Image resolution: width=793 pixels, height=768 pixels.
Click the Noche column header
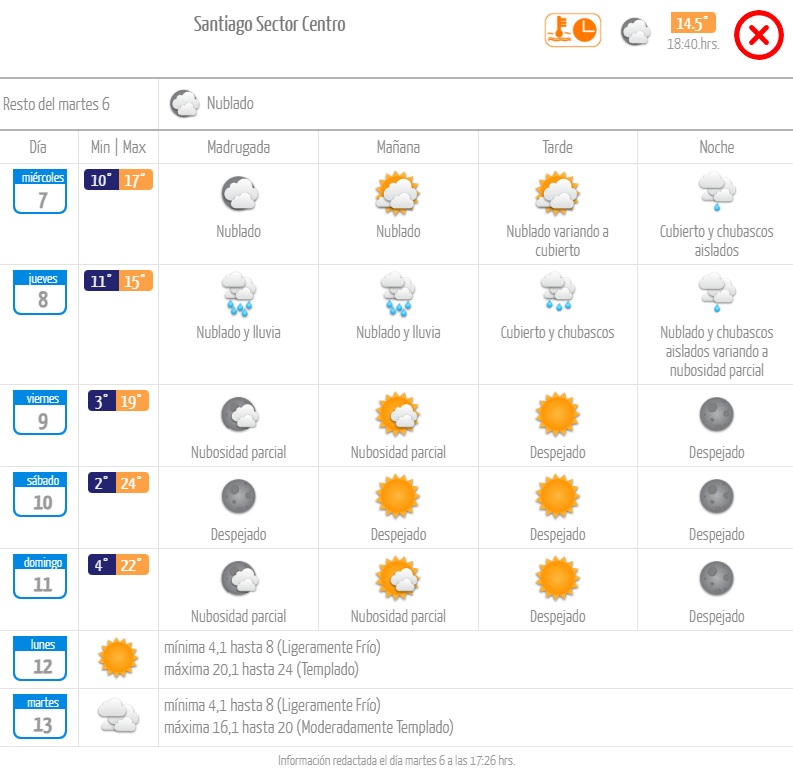(716, 147)
